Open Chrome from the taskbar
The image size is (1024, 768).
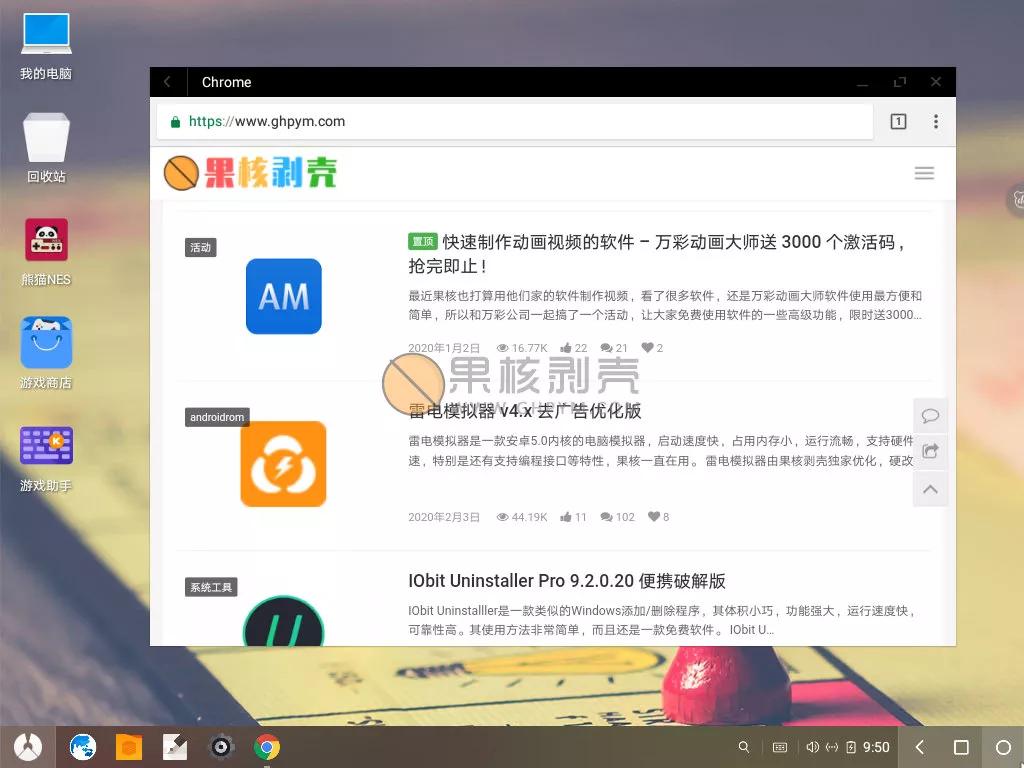pos(266,747)
